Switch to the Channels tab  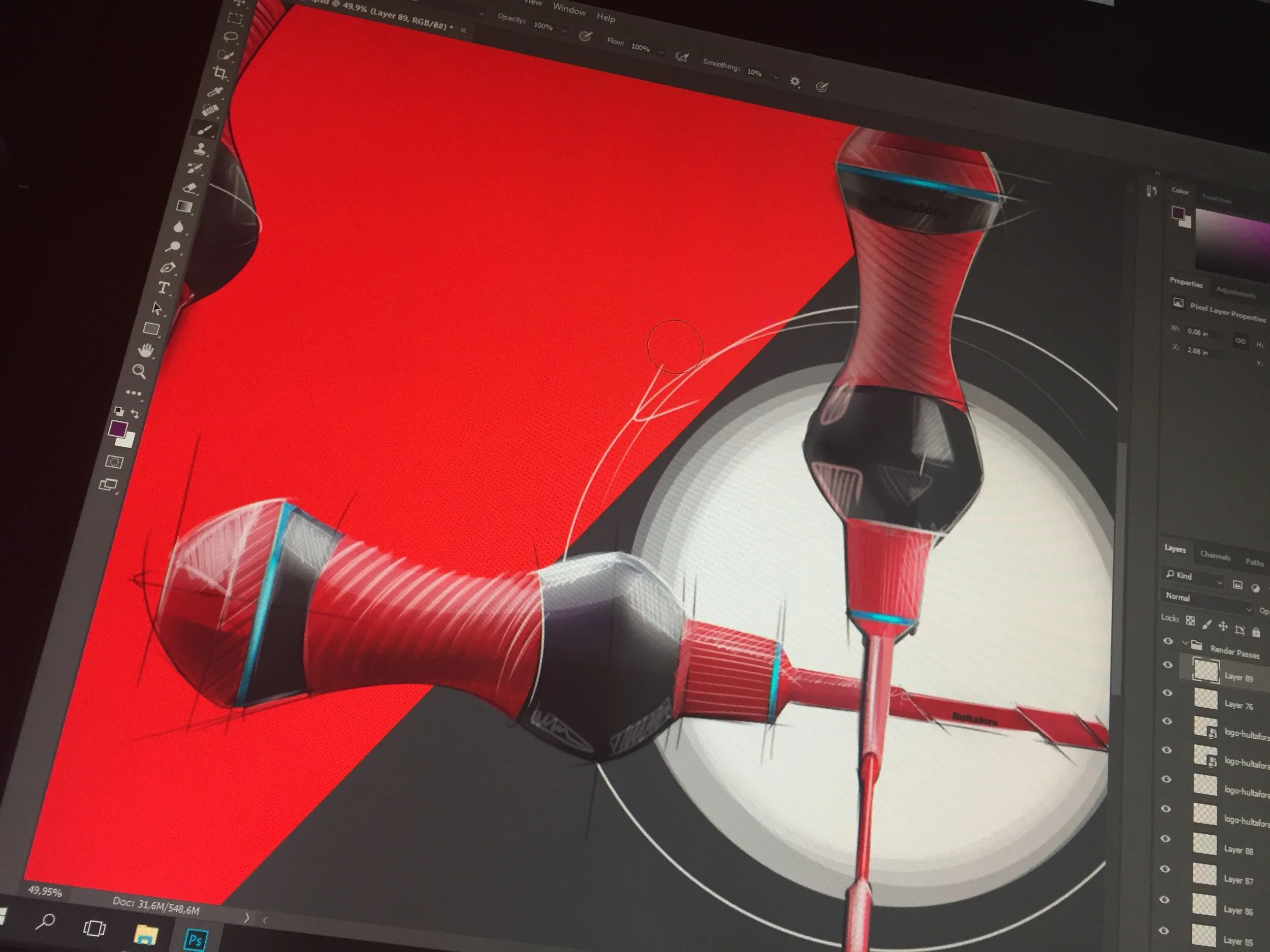coord(1215,555)
